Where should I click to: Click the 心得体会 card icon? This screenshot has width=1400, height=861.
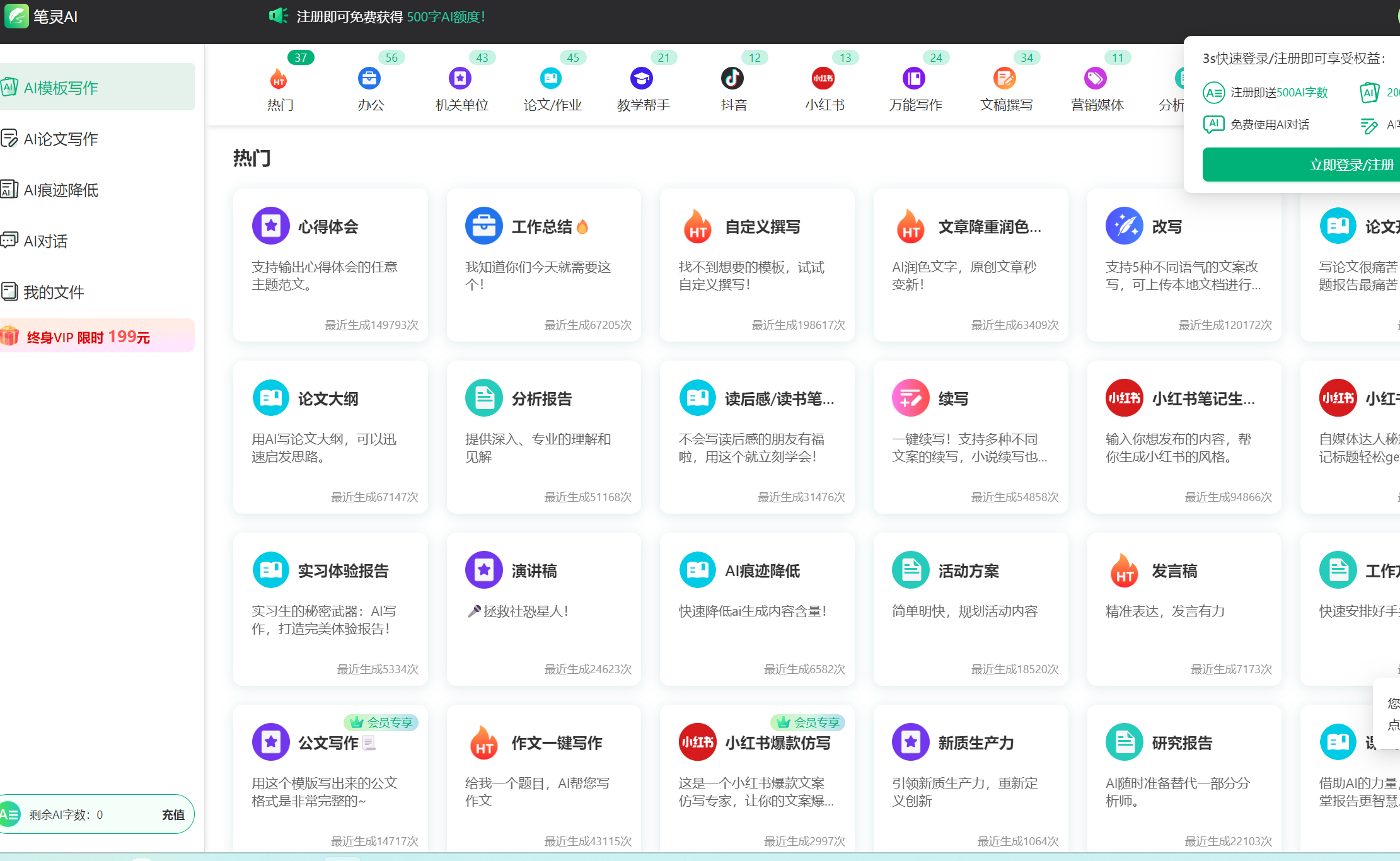point(271,226)
